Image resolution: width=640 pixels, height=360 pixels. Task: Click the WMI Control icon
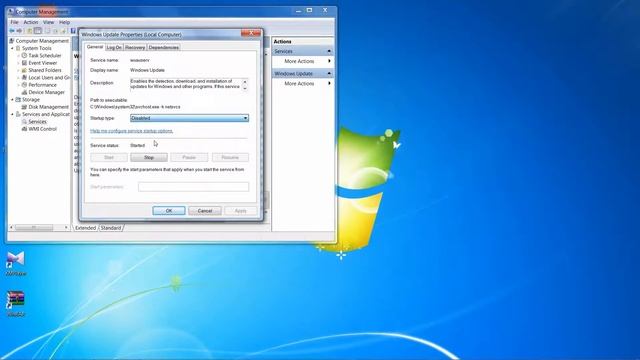24,129
